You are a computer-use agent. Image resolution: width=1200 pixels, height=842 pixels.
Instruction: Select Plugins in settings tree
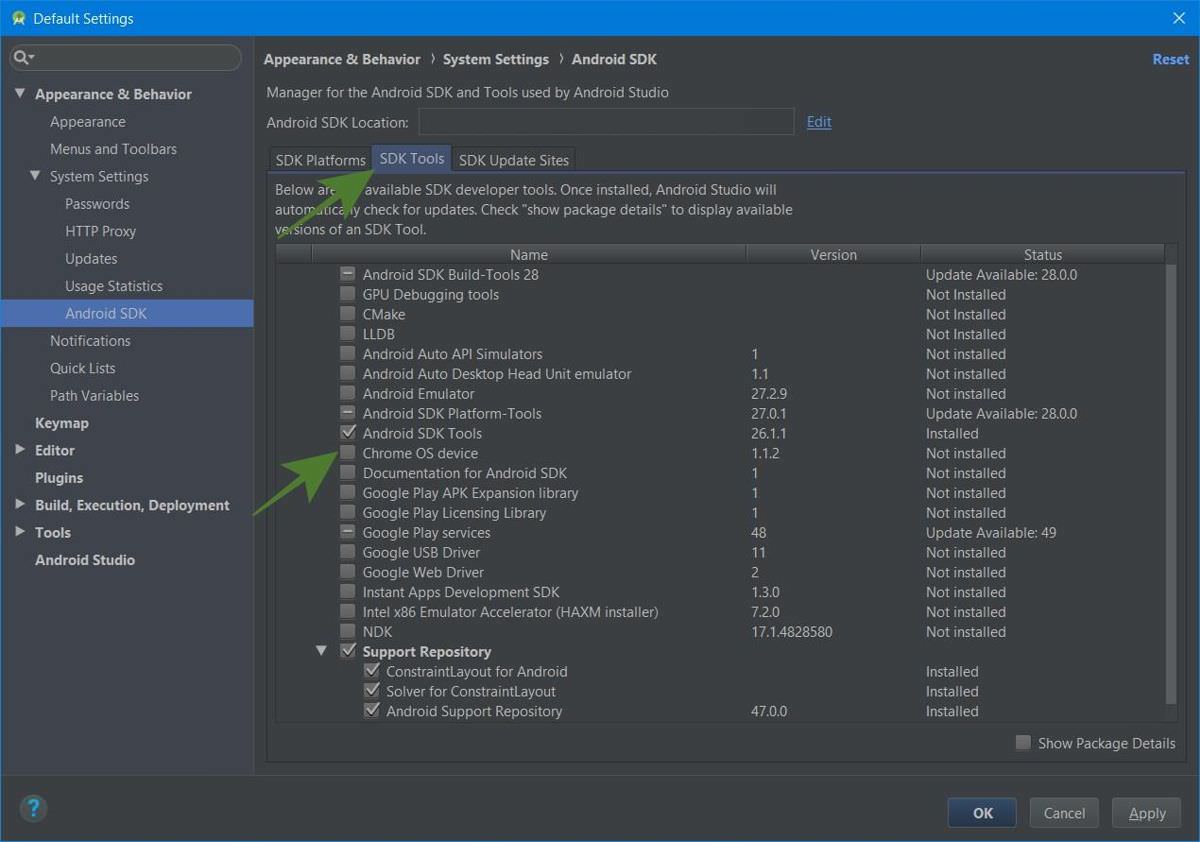click(59, 478)
